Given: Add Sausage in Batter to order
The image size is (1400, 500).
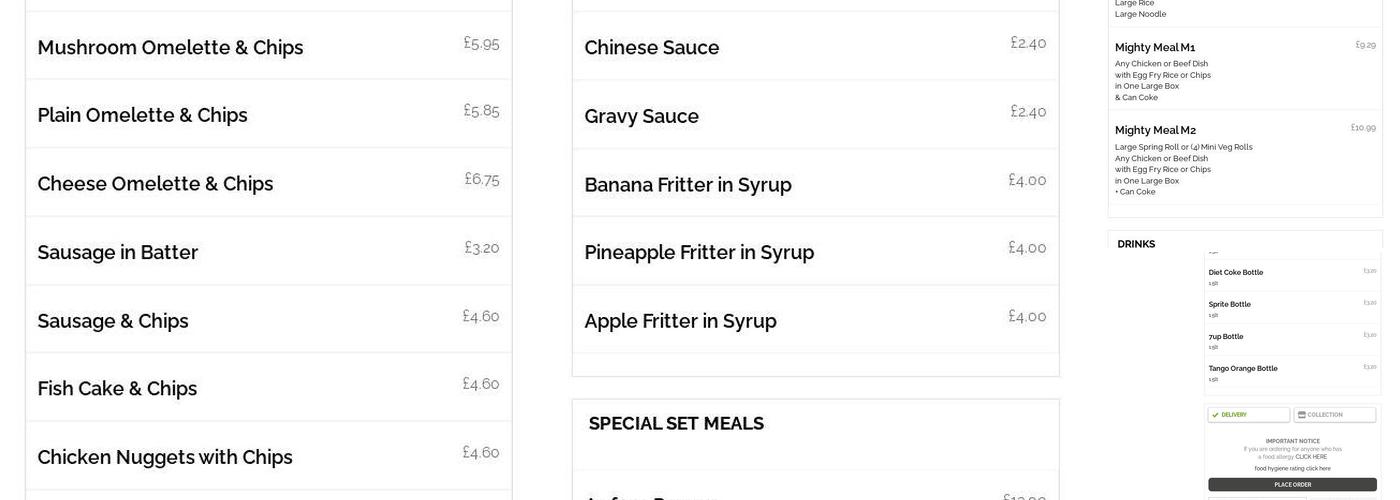Looking at the screenshot, I should [118, 252].
